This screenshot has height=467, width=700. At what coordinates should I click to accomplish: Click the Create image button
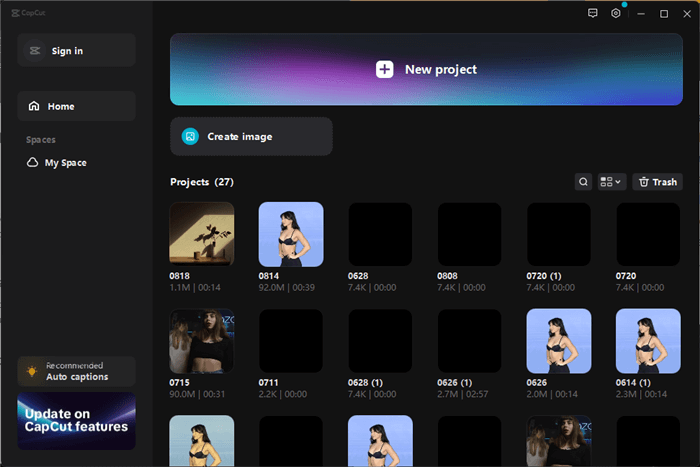(x=251, y=136)
